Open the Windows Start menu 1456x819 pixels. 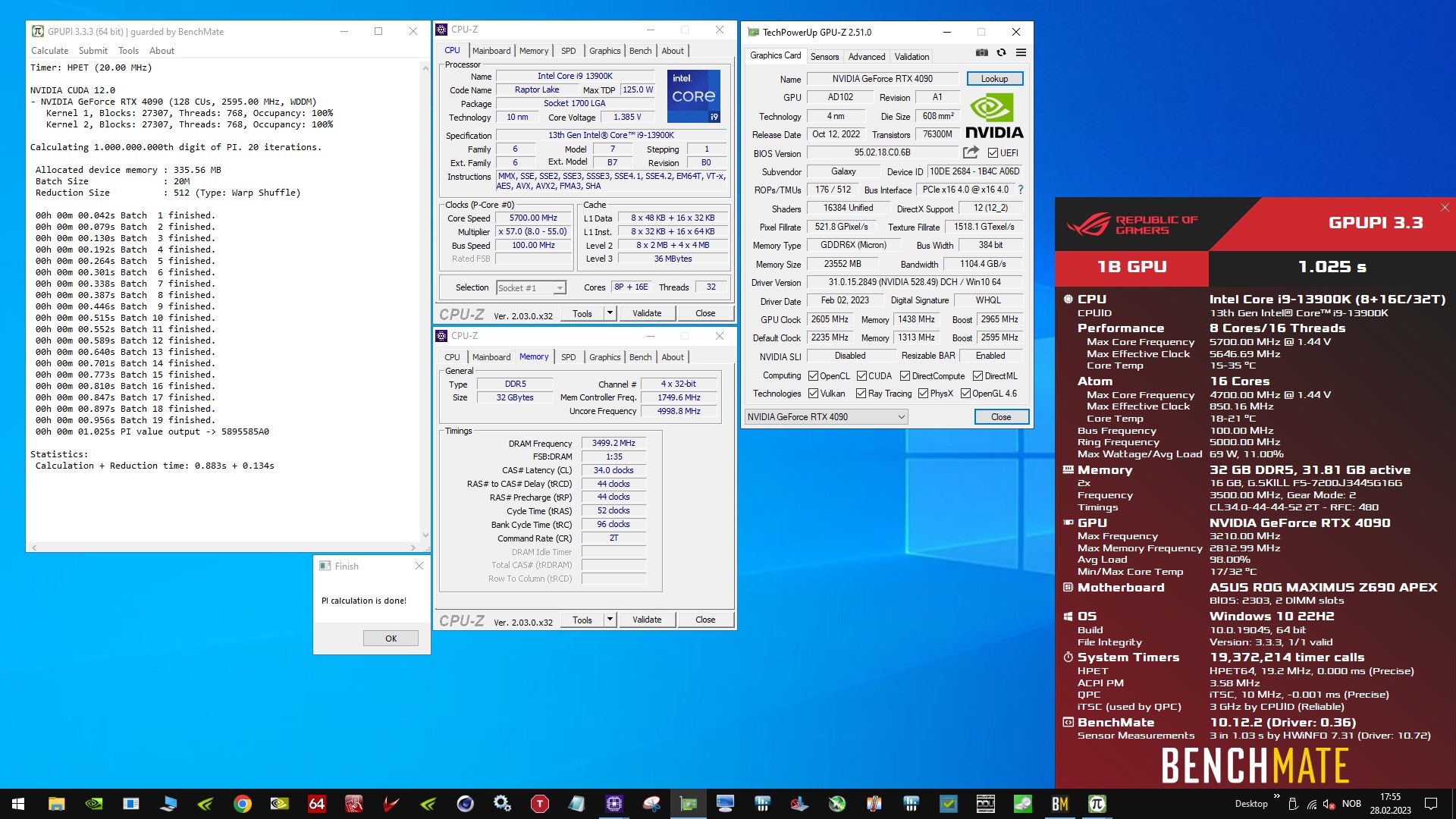point(18,804)
